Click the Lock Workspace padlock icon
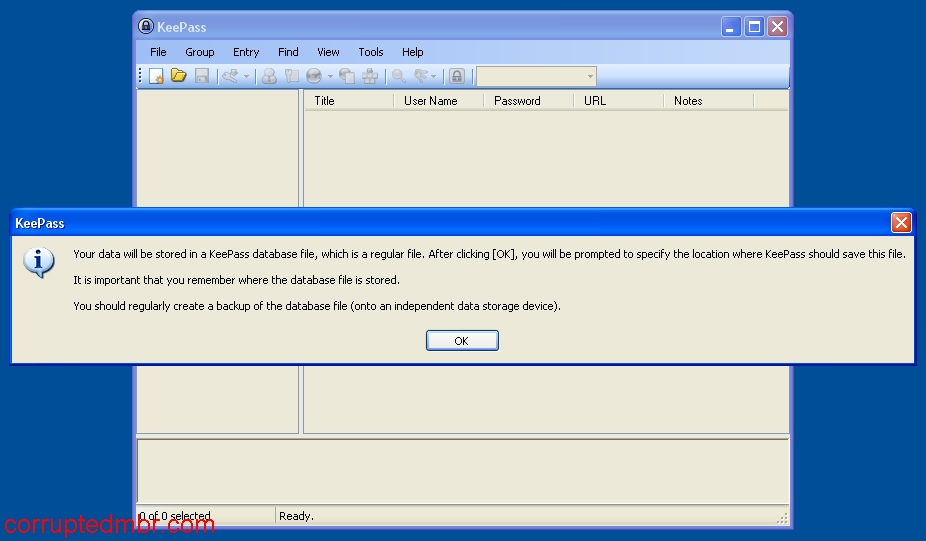 click(457, 76)
